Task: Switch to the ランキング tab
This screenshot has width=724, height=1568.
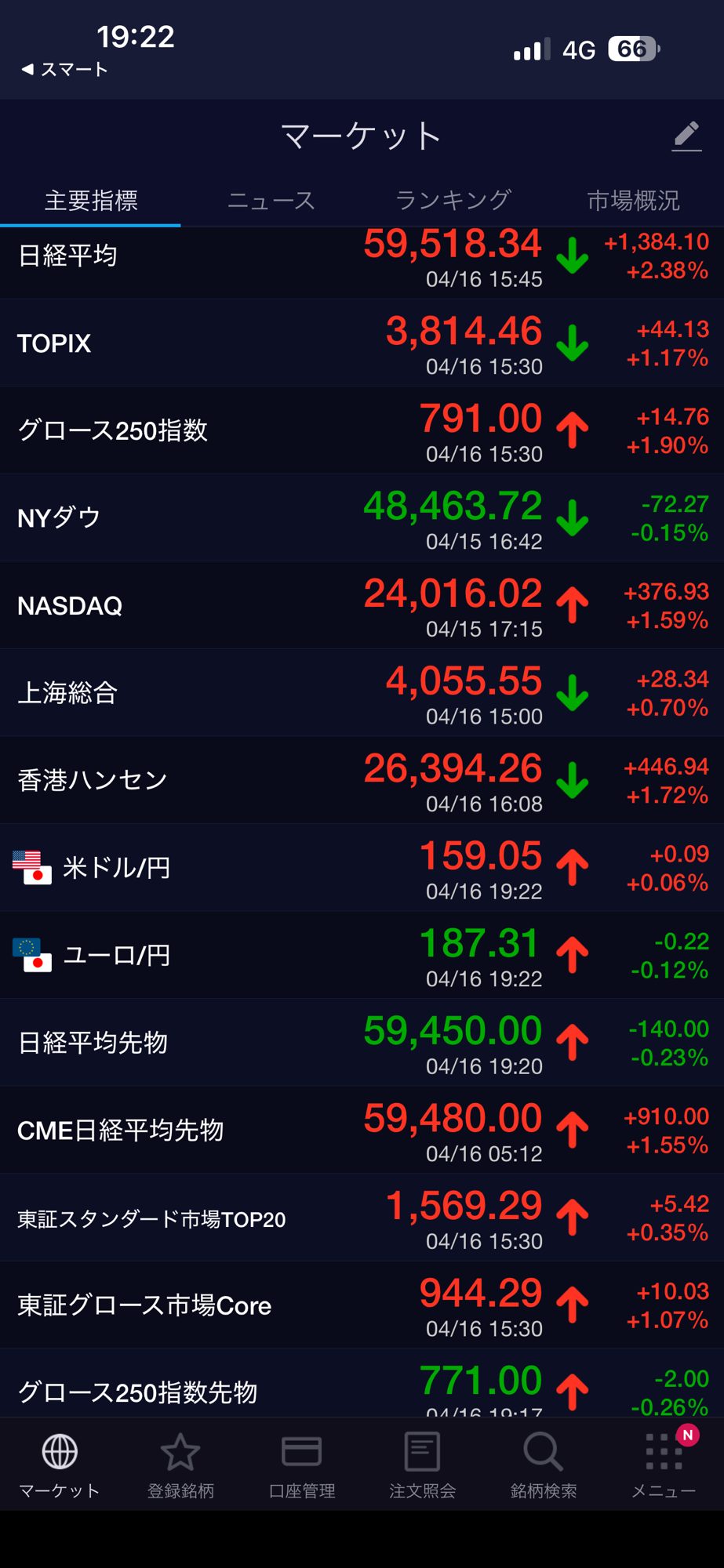Action: [x=453, y=201]
